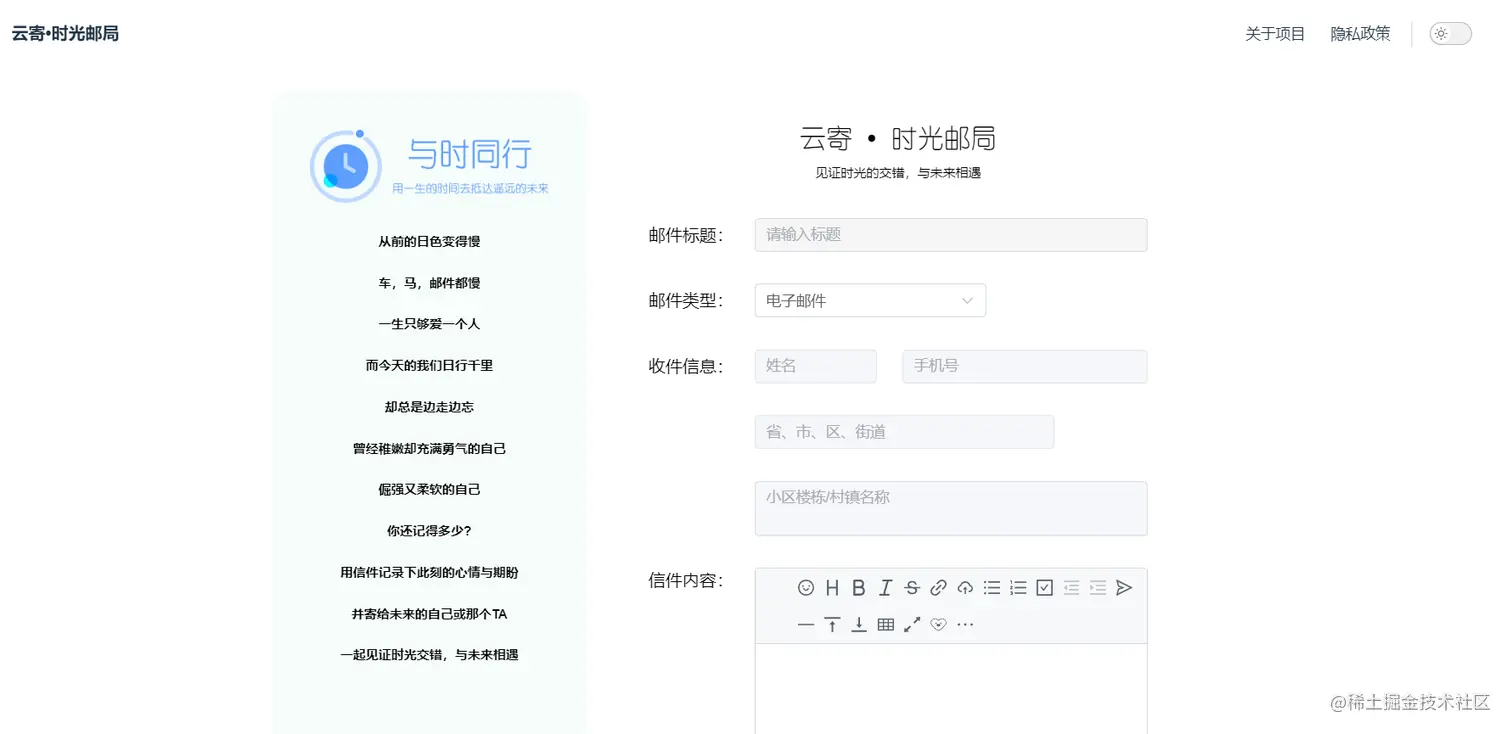The width and height of the screenshot is (1512, 734).
Task: Click the line 并寄给未来的自己或那个TA
Action: point(429,614)
